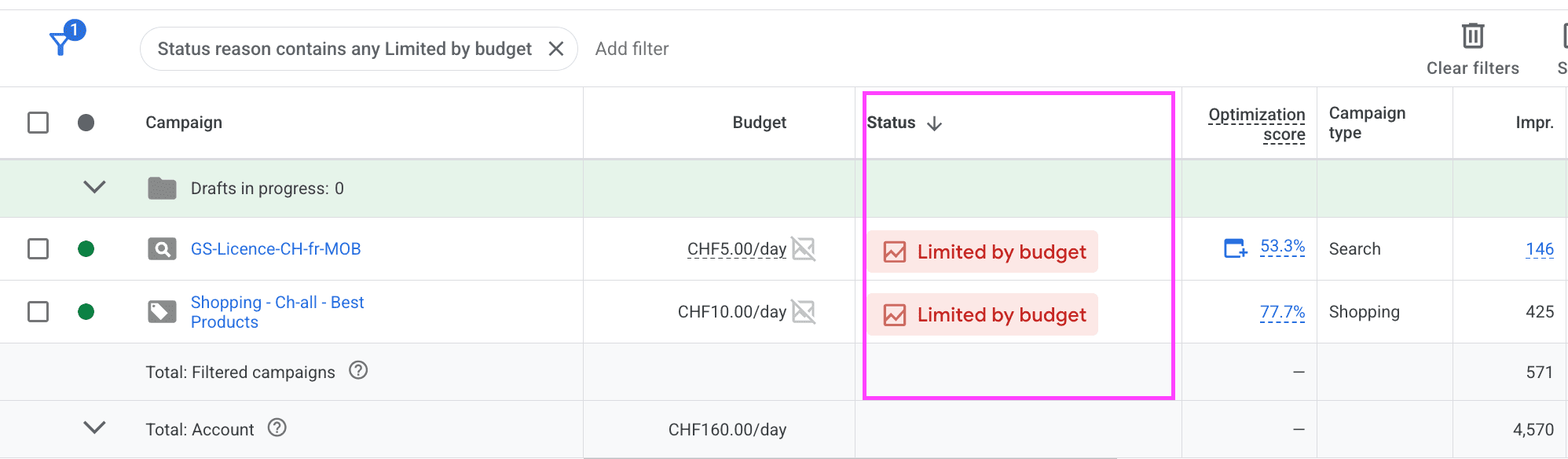Viewport: 1568px width, 459px height.
Task: Click the Clear filters trash icon
Action: 1472,36
